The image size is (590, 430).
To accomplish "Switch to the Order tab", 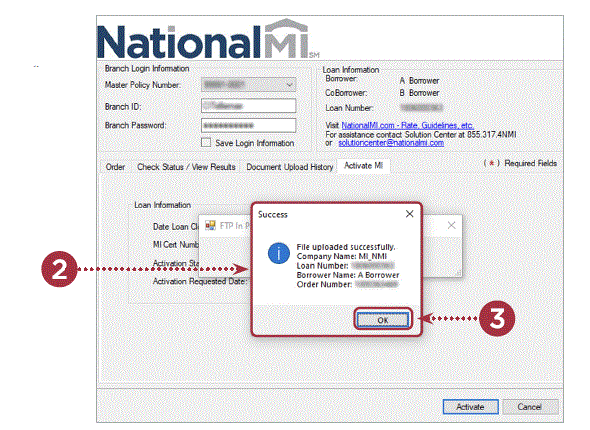I will click(115, 167).
